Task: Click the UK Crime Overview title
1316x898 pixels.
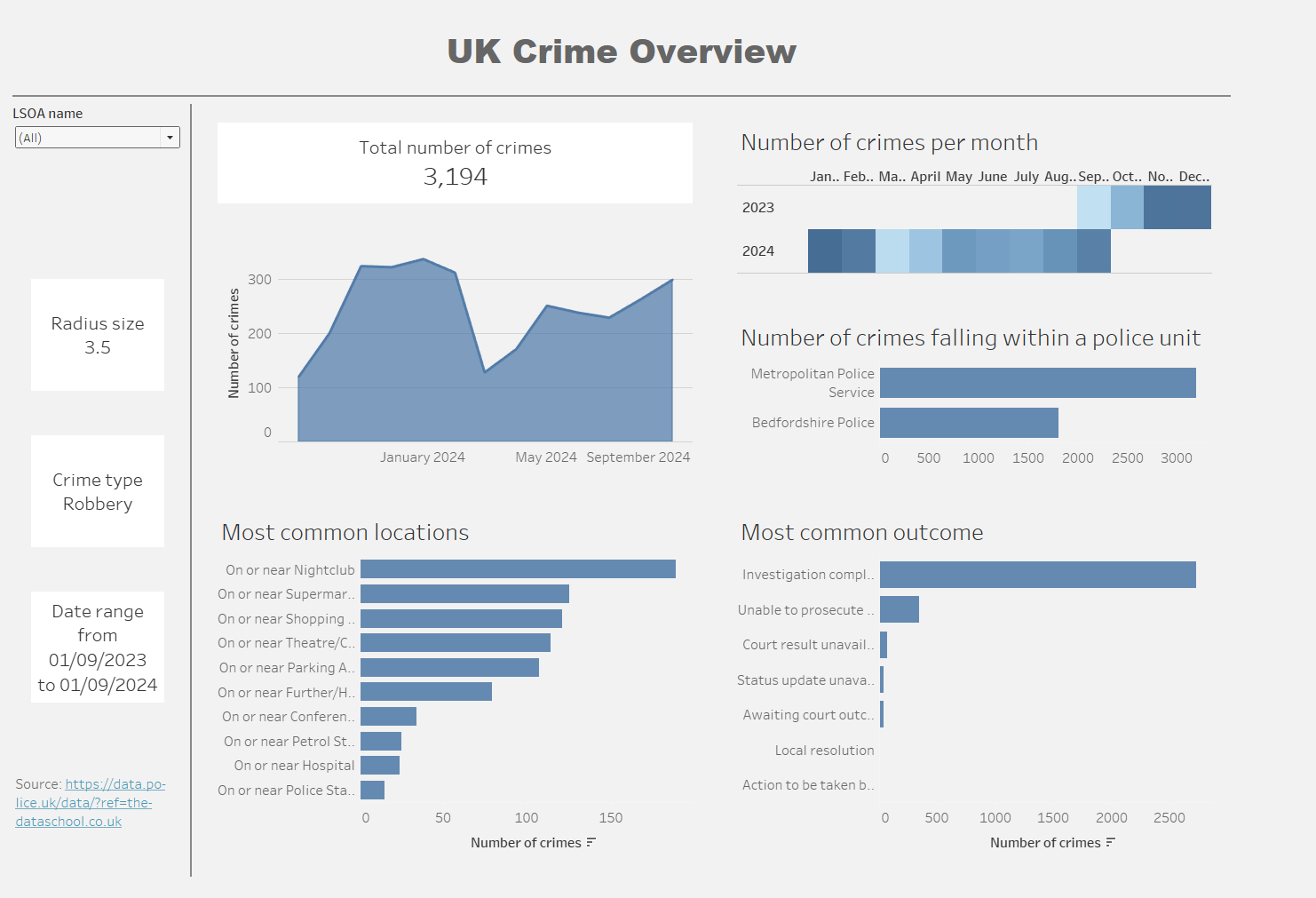Action: coord(622,52)
